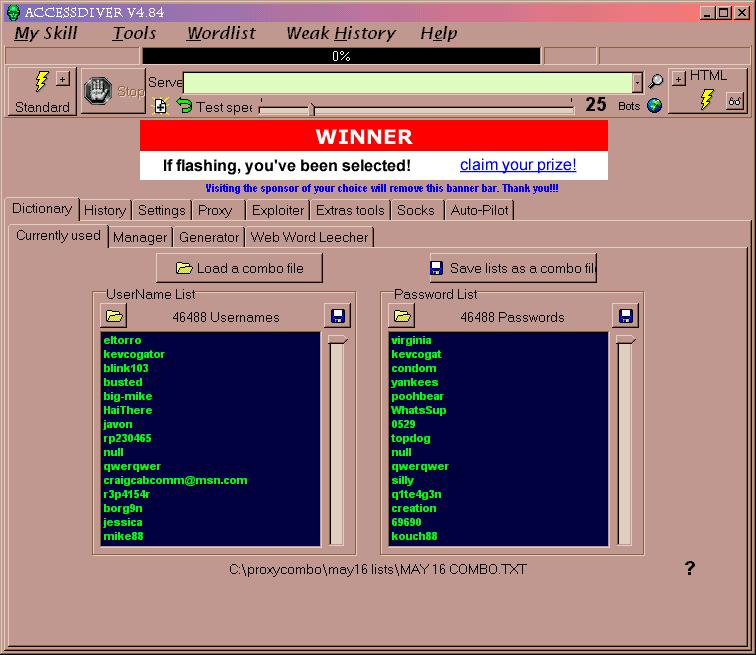Screen dimensions: 756x655
Task: Select the Generator sub-tab
Action: click(x=209, y=238)
